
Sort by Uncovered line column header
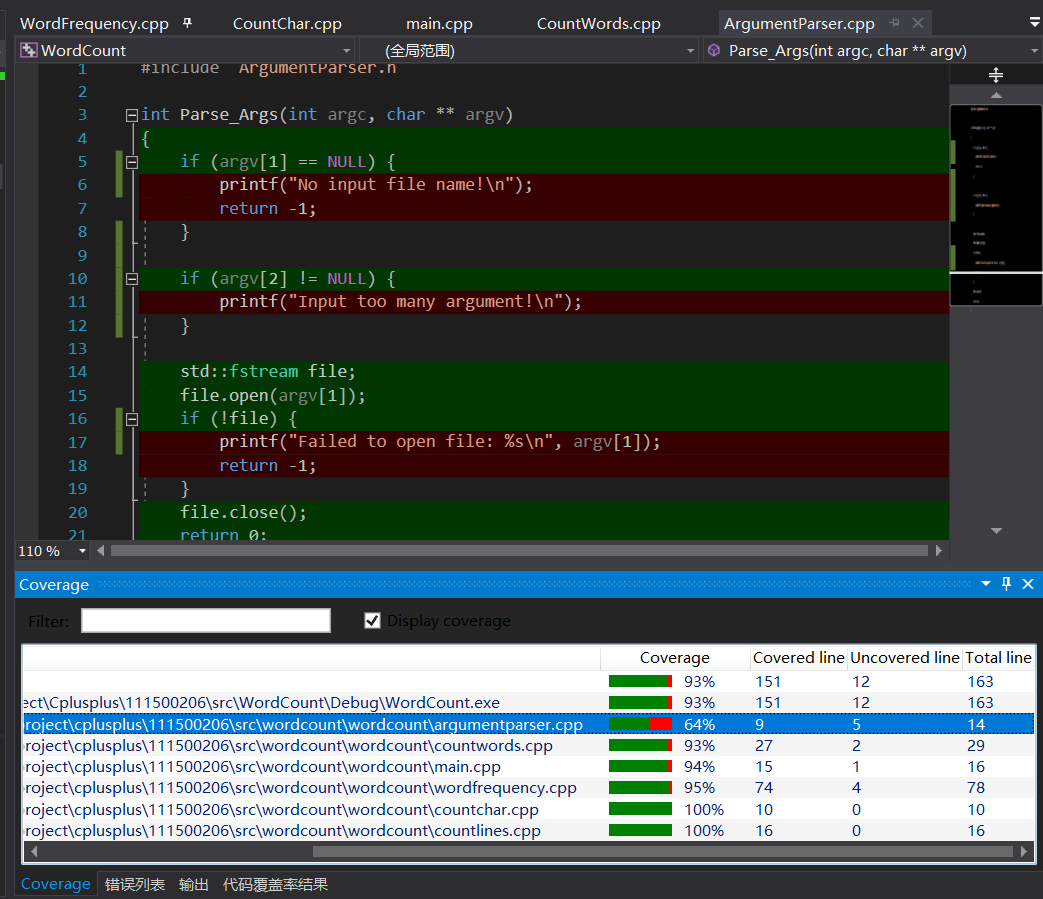tap(905, 658)
